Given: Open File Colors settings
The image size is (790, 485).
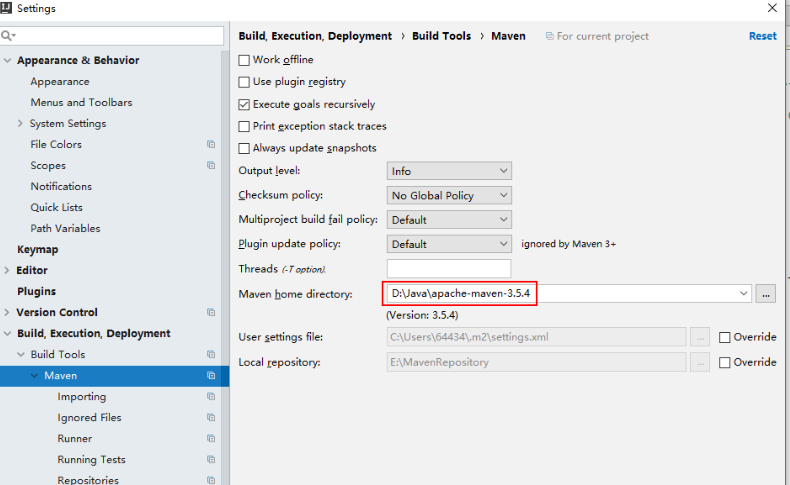Looking at the screenshot, I should [56, 145].
